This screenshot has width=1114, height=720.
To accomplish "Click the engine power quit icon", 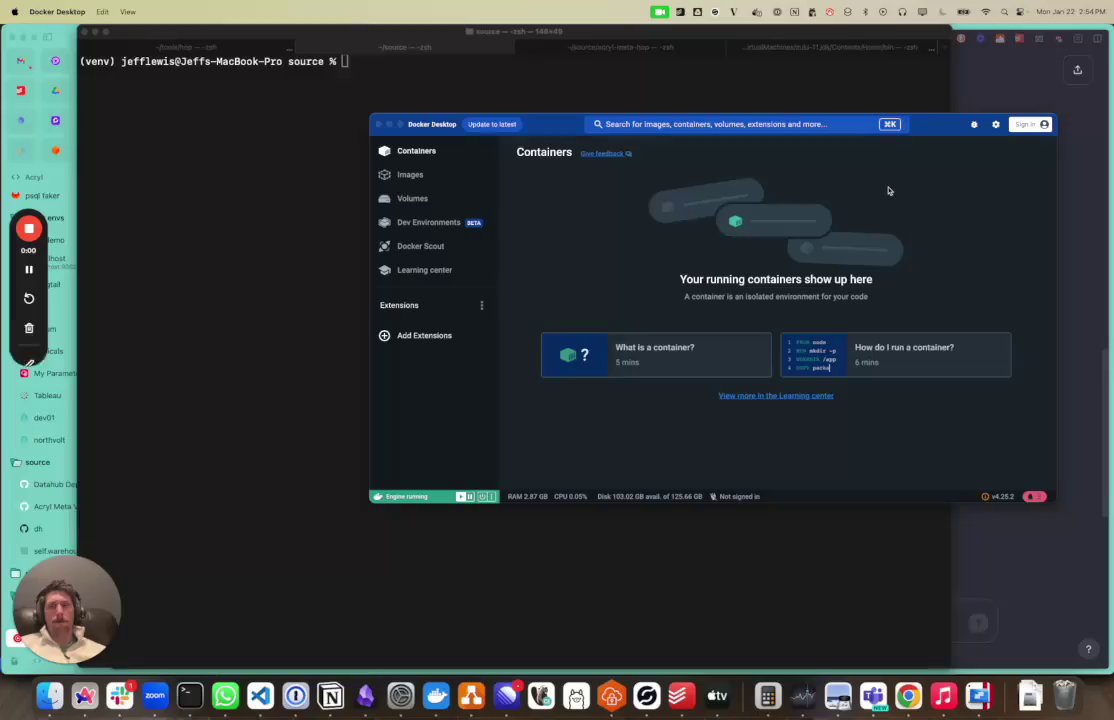I will point(482,497).
